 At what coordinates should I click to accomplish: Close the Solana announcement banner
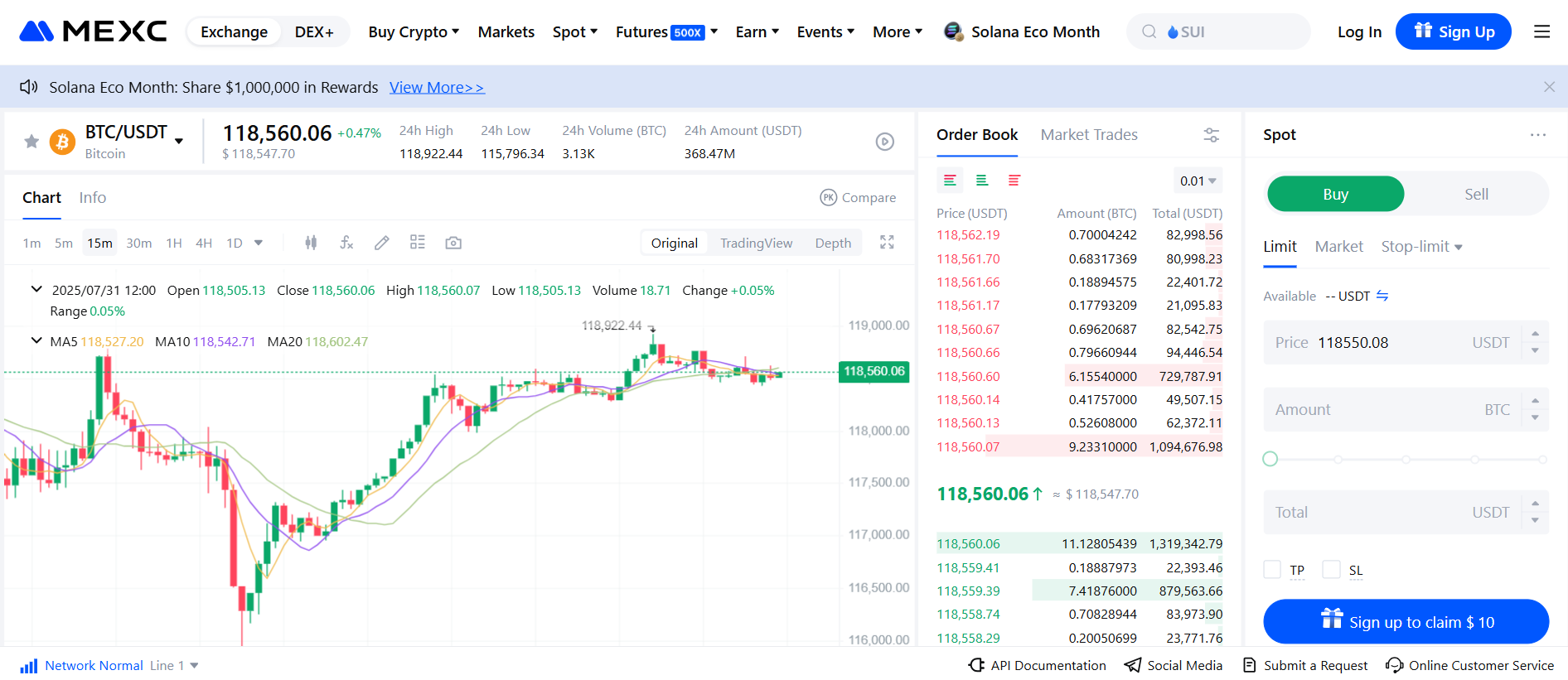(1549, 87)
